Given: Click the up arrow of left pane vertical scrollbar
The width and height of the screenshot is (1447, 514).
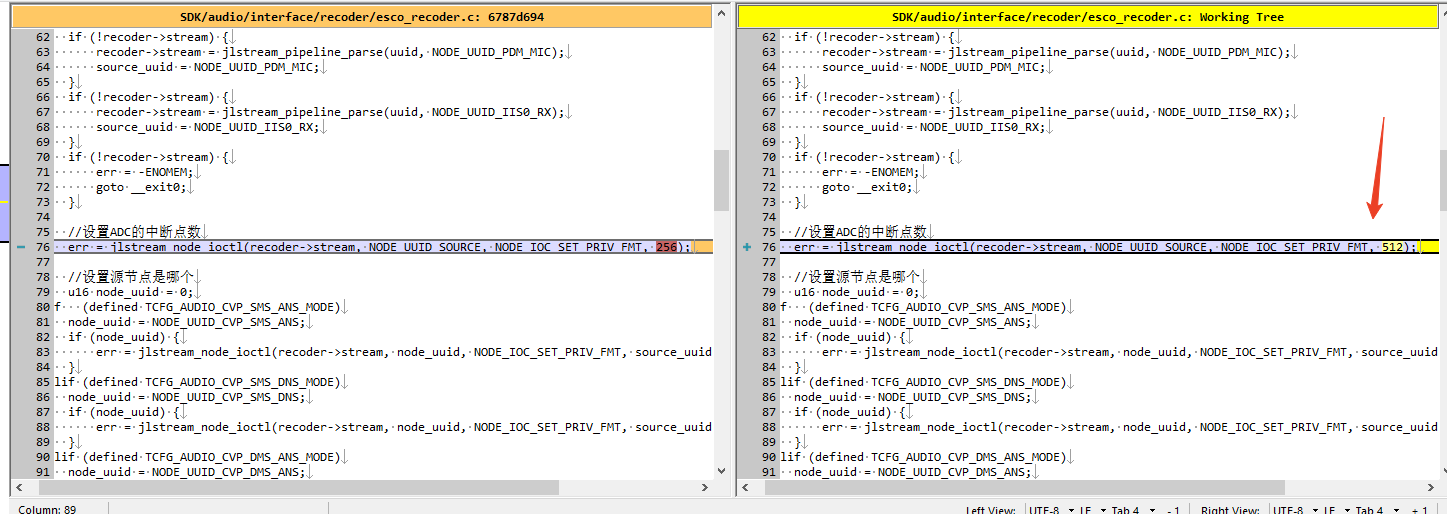Looking at the screenshot, I should coord(722,13).
